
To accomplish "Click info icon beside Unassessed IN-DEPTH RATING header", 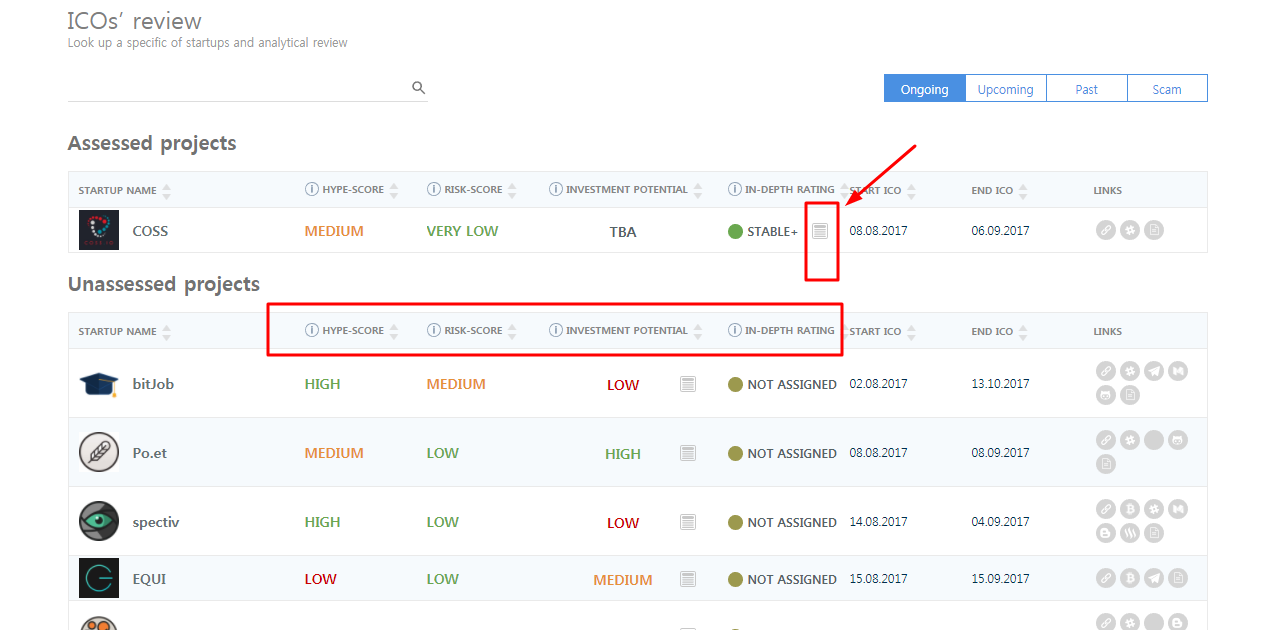I will [735, 331].
